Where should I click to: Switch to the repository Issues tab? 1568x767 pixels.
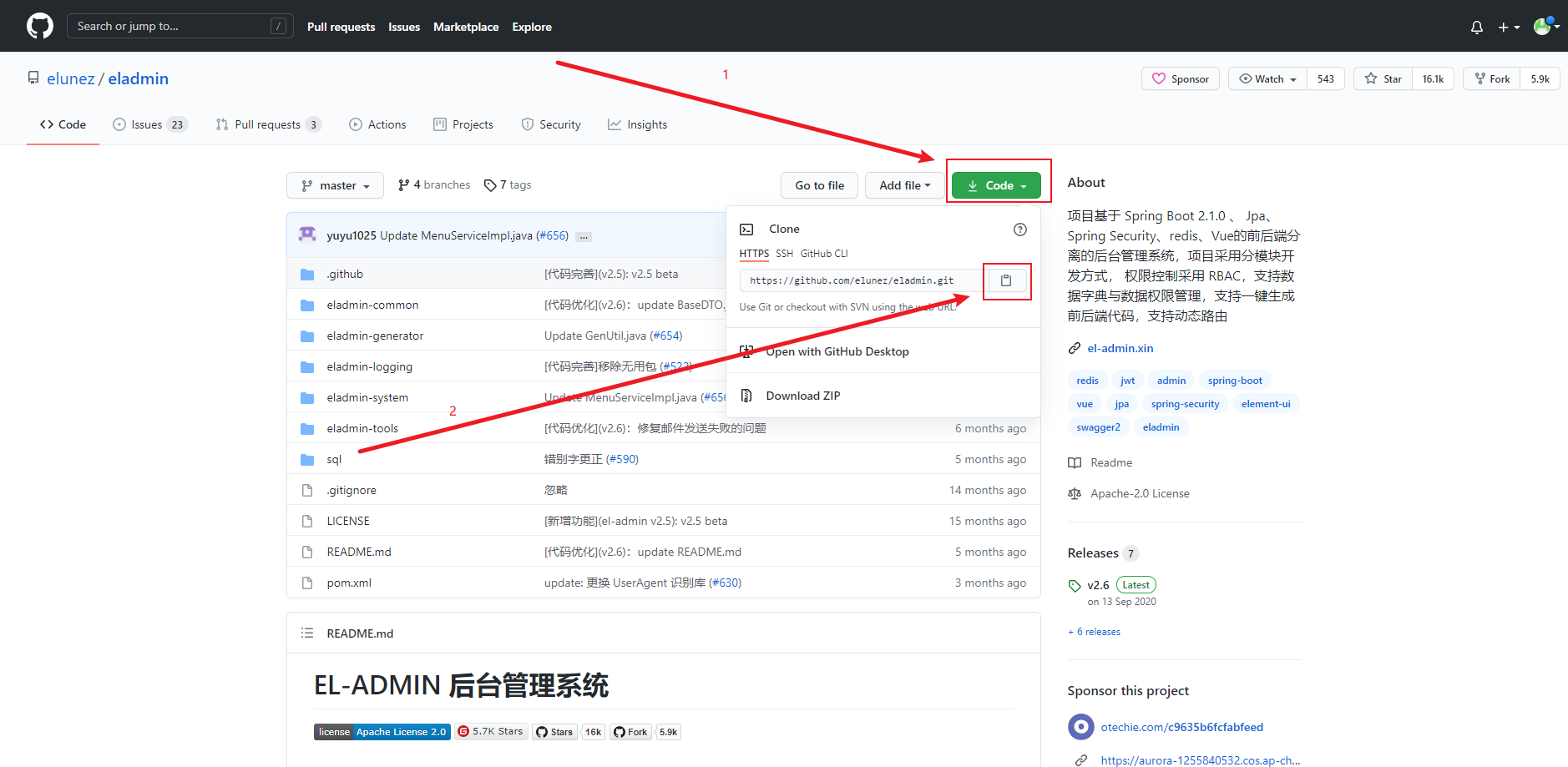tap(150, 124)
